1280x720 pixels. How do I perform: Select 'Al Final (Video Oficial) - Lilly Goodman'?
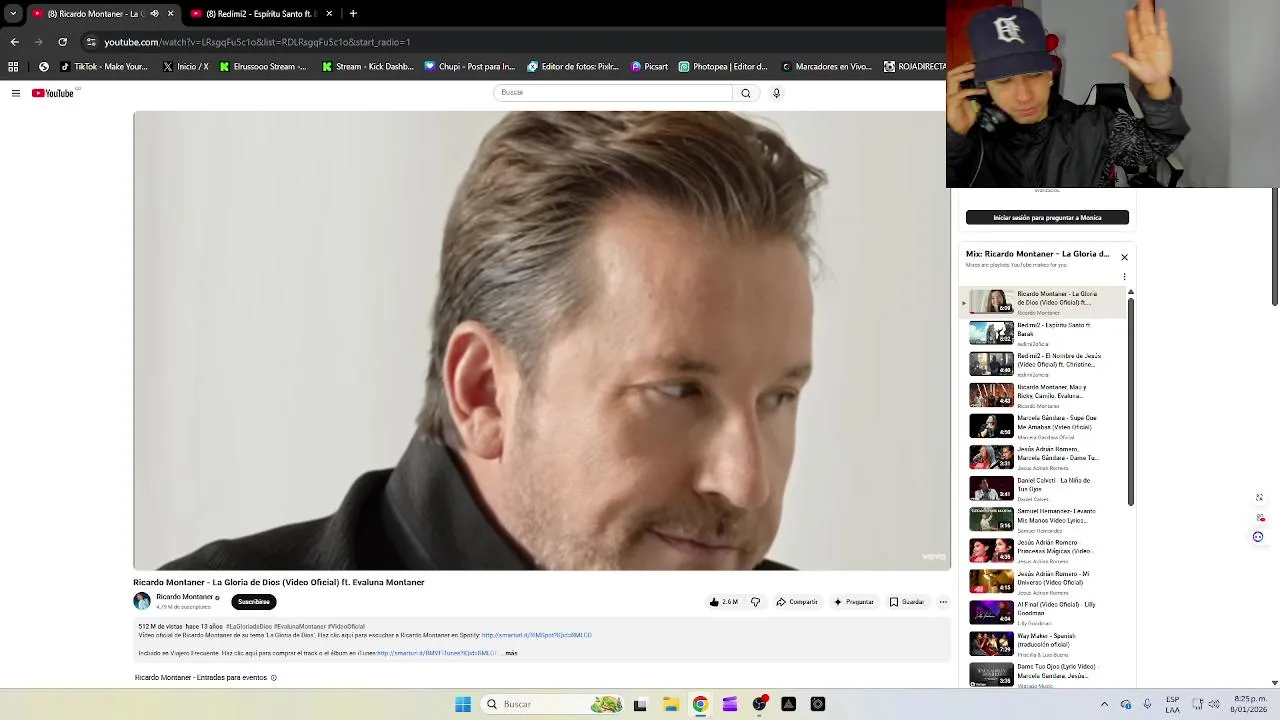pos(1043,612)
